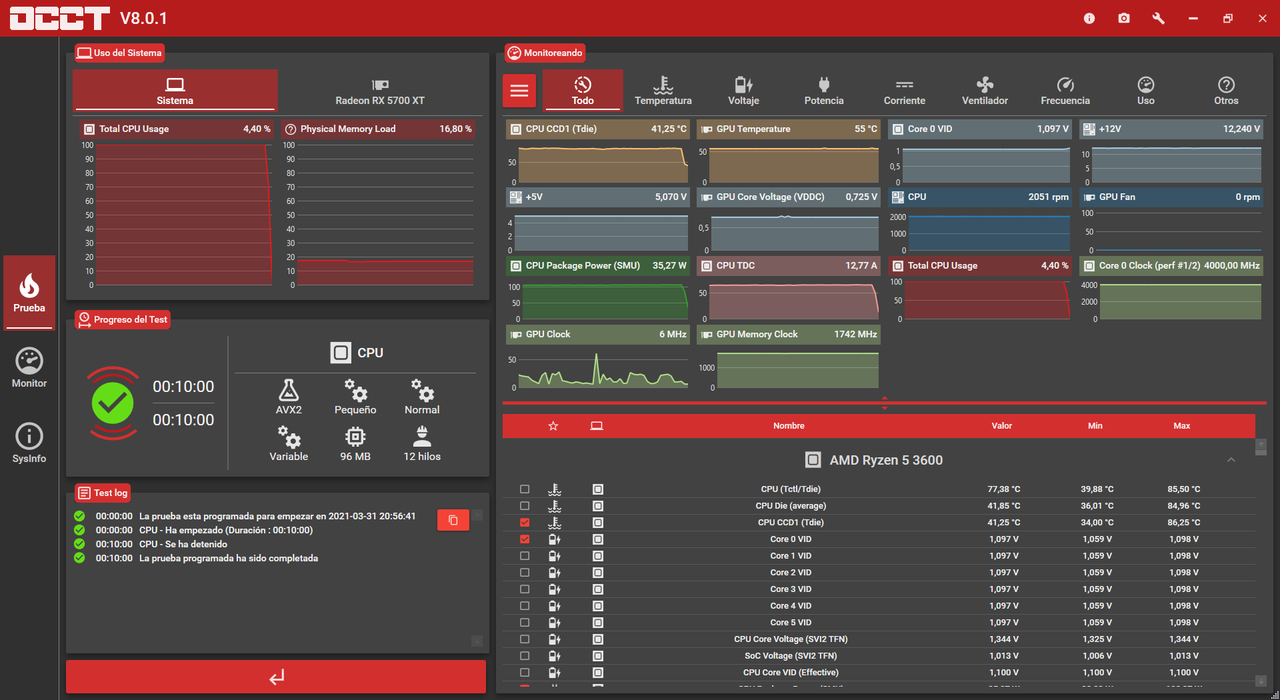Open the Monitor gauge section
Screen dimensions: 1280x700
point(29,368)
